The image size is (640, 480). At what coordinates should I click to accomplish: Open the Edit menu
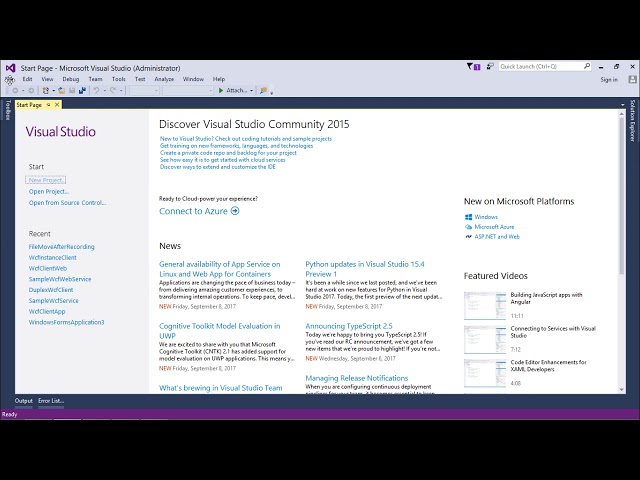coord(27,79)
